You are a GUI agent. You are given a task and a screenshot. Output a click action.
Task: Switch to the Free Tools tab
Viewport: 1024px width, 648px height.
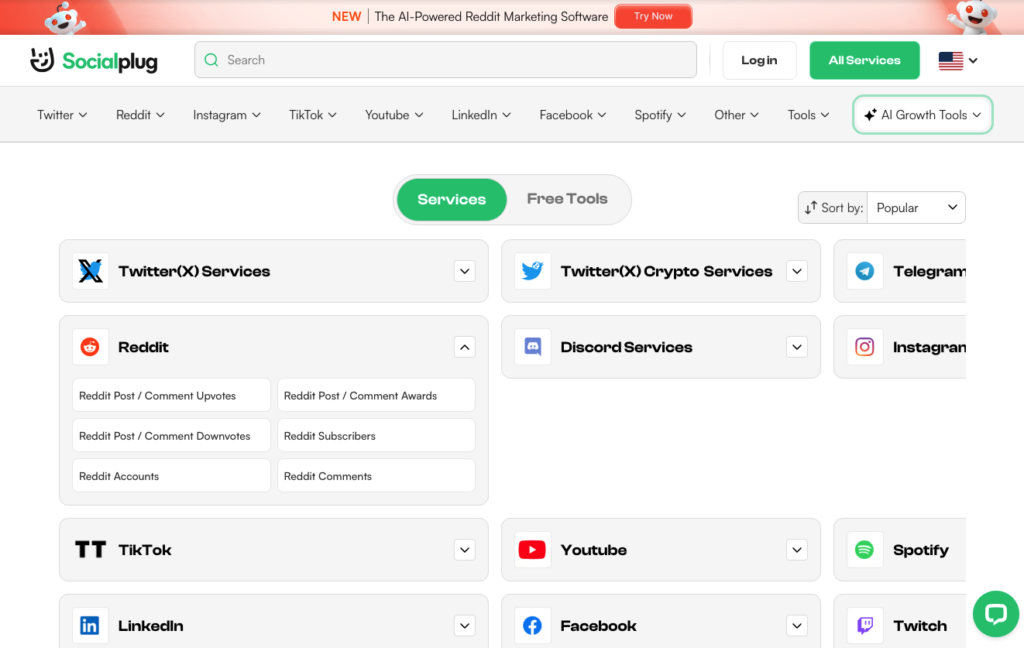click(x=567, y=199)
